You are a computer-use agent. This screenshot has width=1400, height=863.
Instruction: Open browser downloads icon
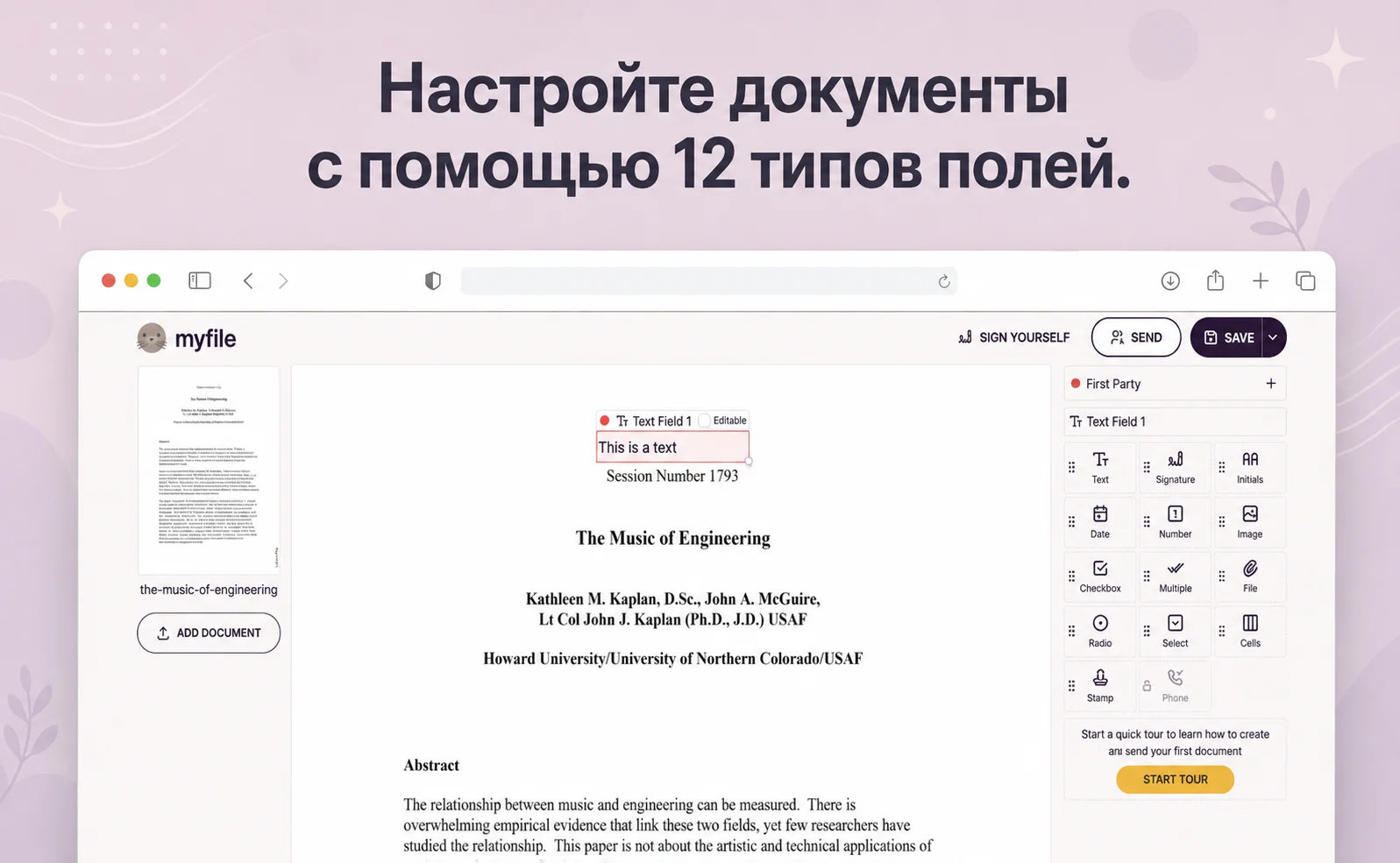(x=1170, y=280)
